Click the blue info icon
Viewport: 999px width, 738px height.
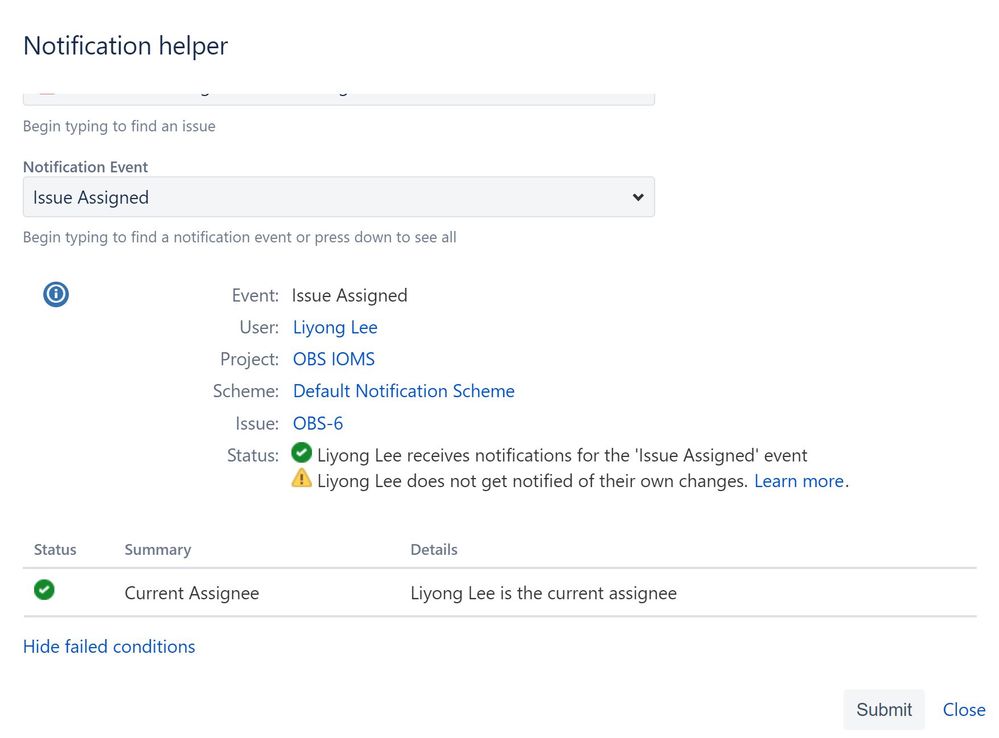point(56,294)
